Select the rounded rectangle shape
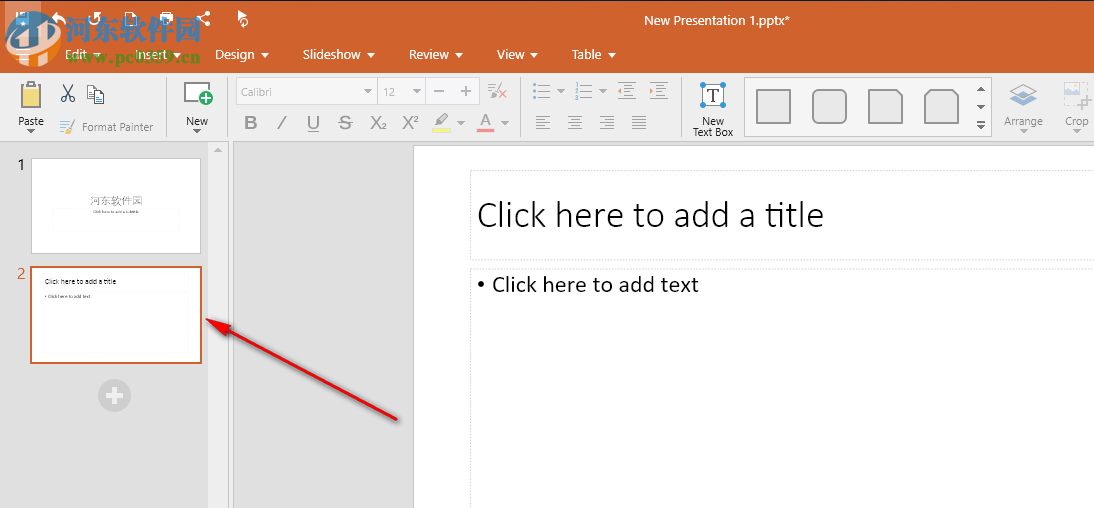The height and width of the screenshot is (508, 1094). 830,107
